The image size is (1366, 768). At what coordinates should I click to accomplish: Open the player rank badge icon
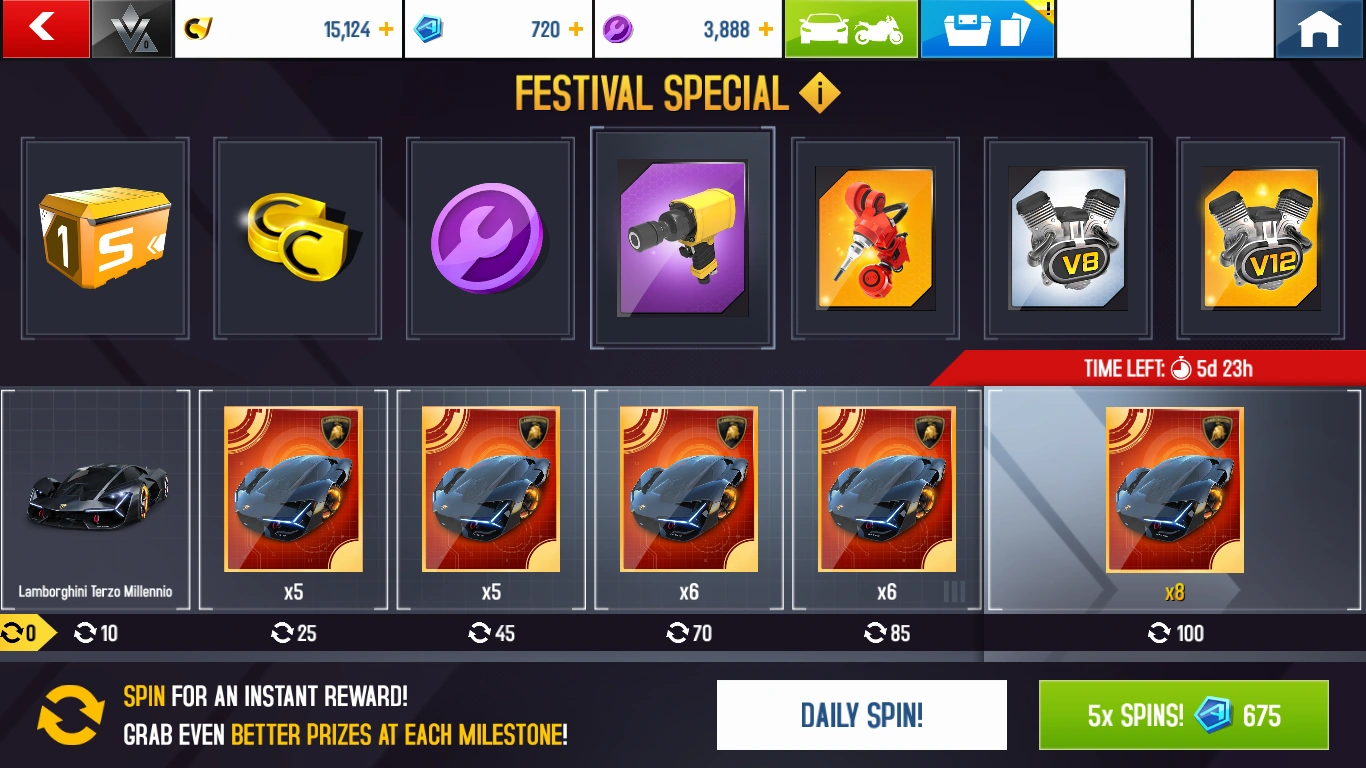[132, 28]
